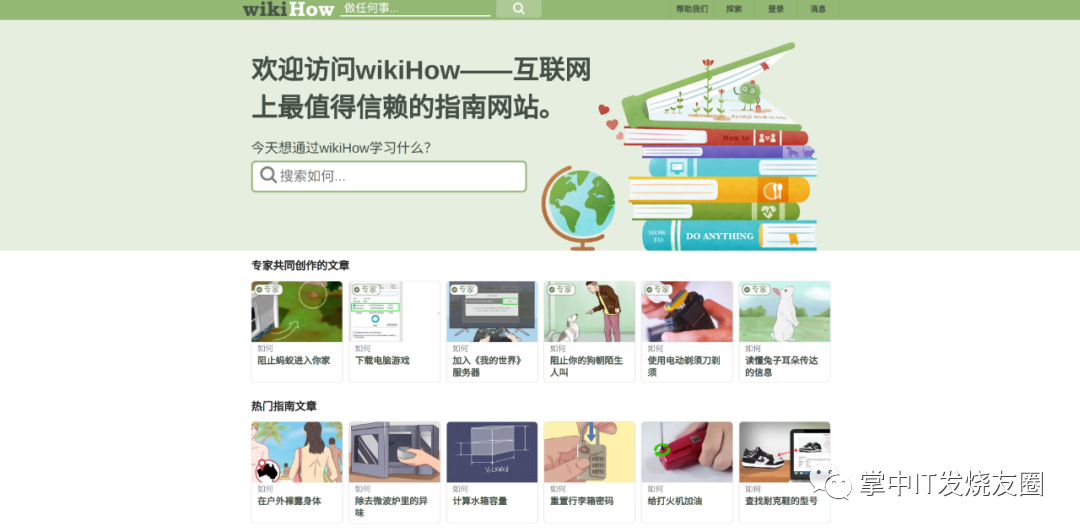
Task: Open the 查找耐克鞋的型号 article thumbnail
Action: [785, 452]
